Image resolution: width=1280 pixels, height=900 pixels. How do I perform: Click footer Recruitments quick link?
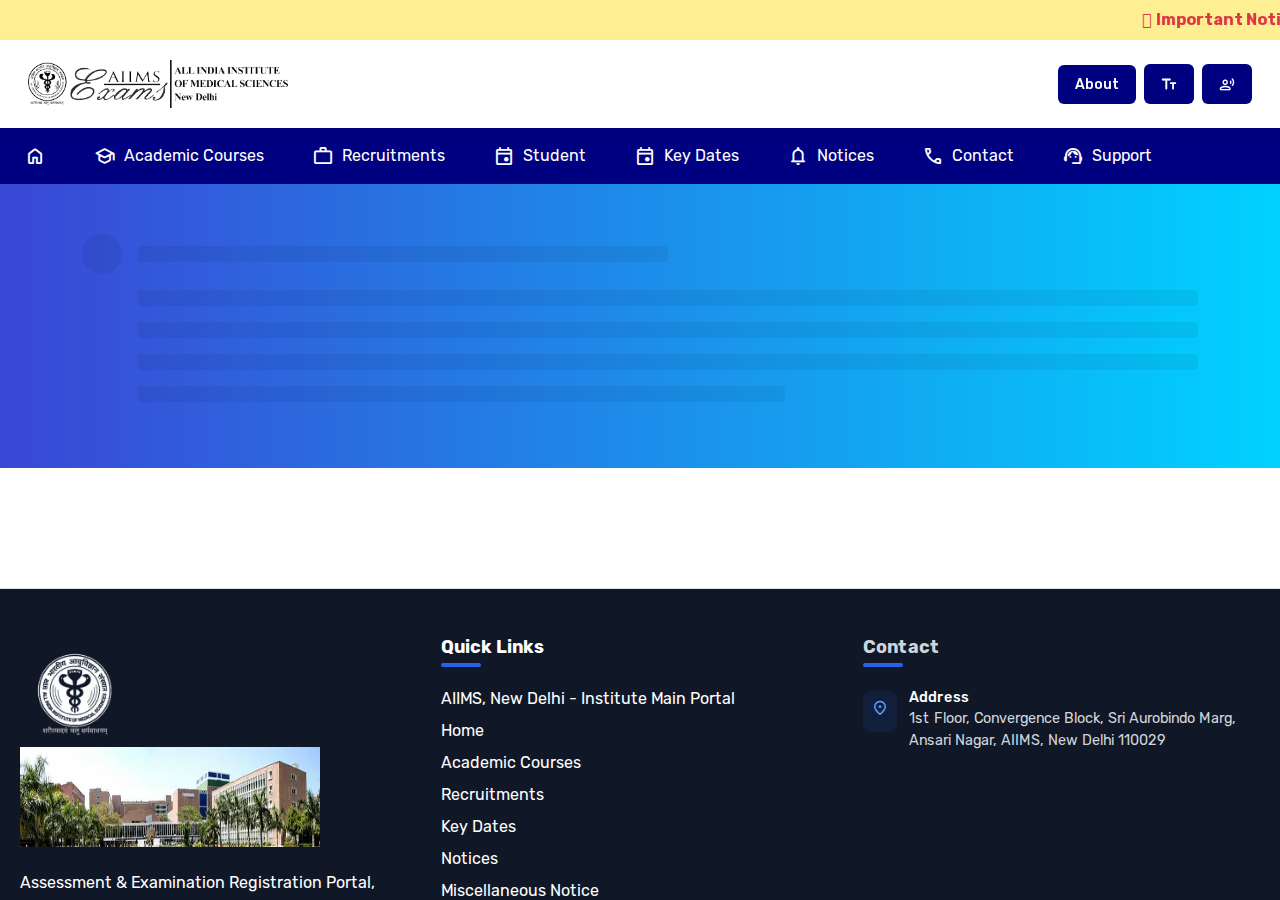coord(492,795)
